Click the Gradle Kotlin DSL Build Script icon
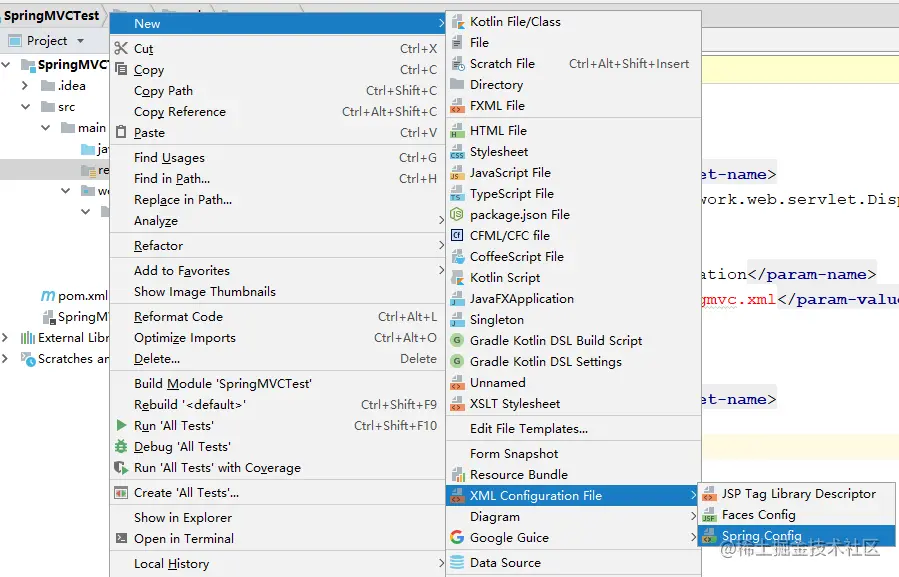Viewport: 899px width, 577px height. click(457, 341)
